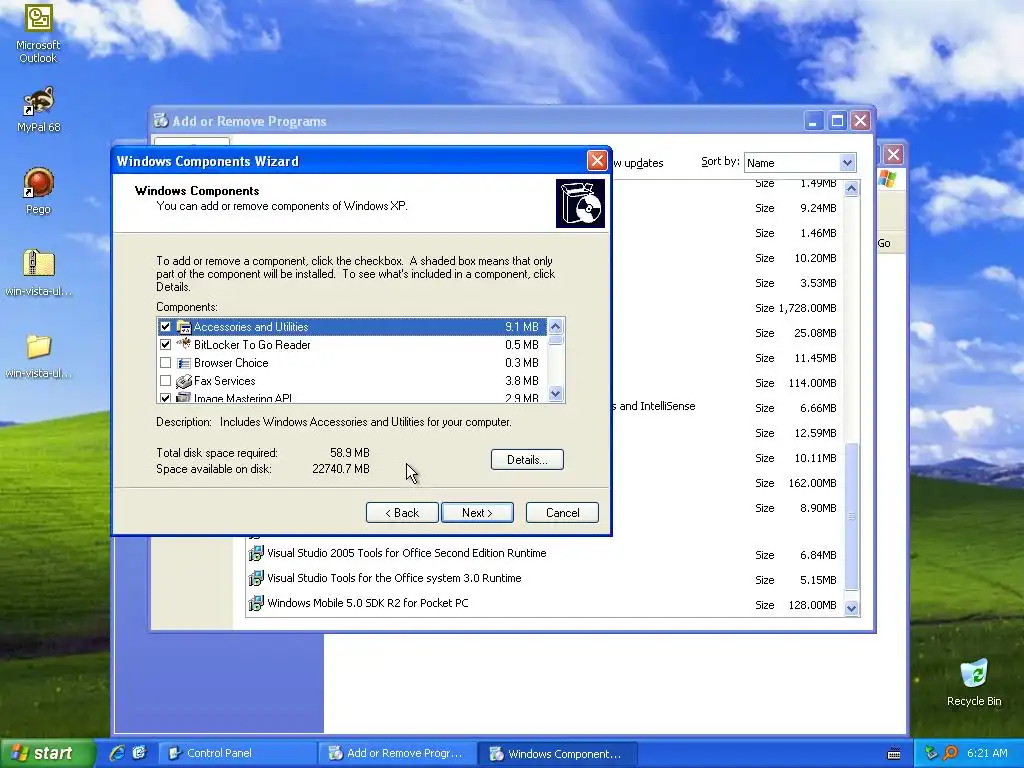1024x768 pixels.
Task: Click the 6:21 AM clock
Action: click(x=987, y=753)
